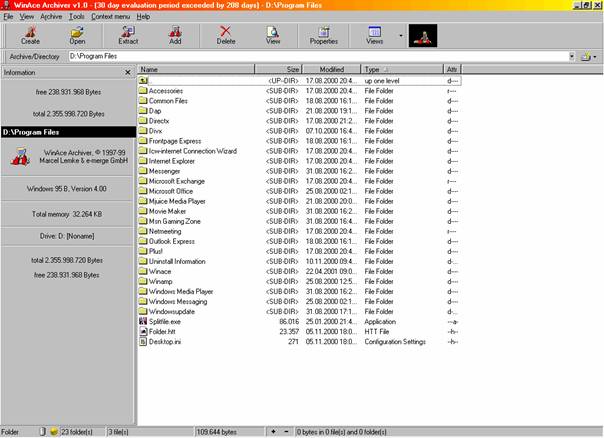This screenshot has width=604, height=438.
Task: Click the Archive/Directory path field
Action: (x=318, y=56)
